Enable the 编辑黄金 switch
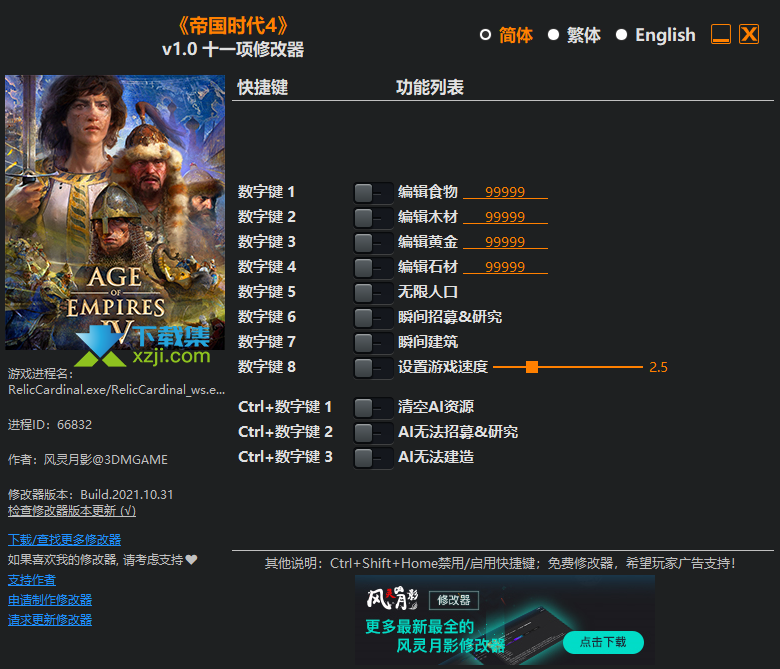Screen dimensions: 780x669 (373, 243)
